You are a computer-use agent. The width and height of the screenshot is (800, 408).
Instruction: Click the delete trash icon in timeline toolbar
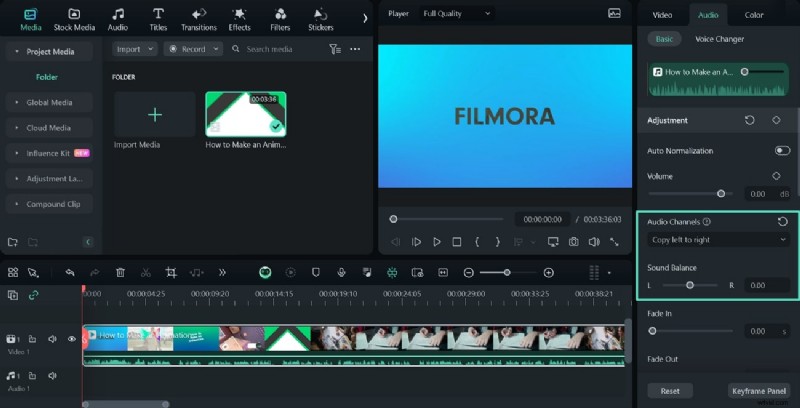(120, 272)
